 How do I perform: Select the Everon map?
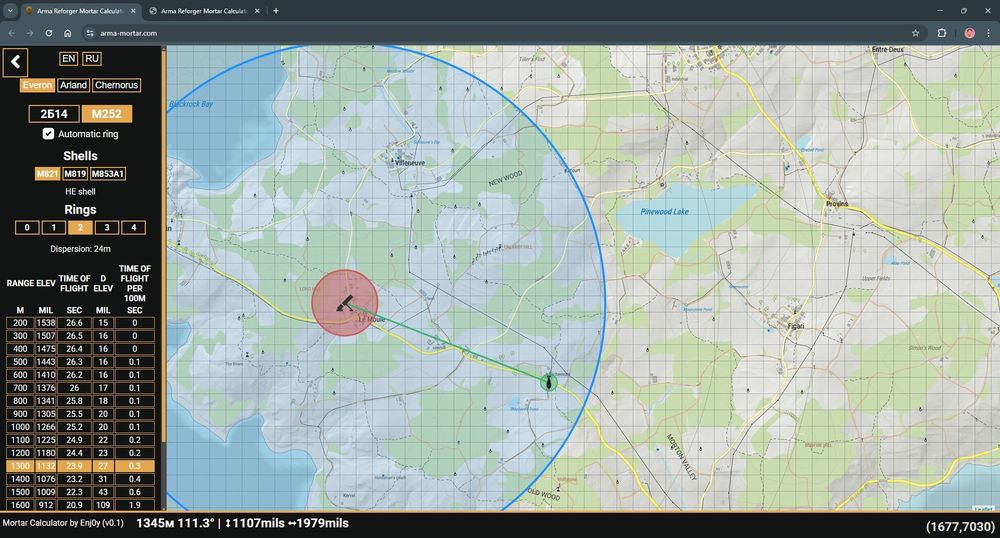coord(37,85)
